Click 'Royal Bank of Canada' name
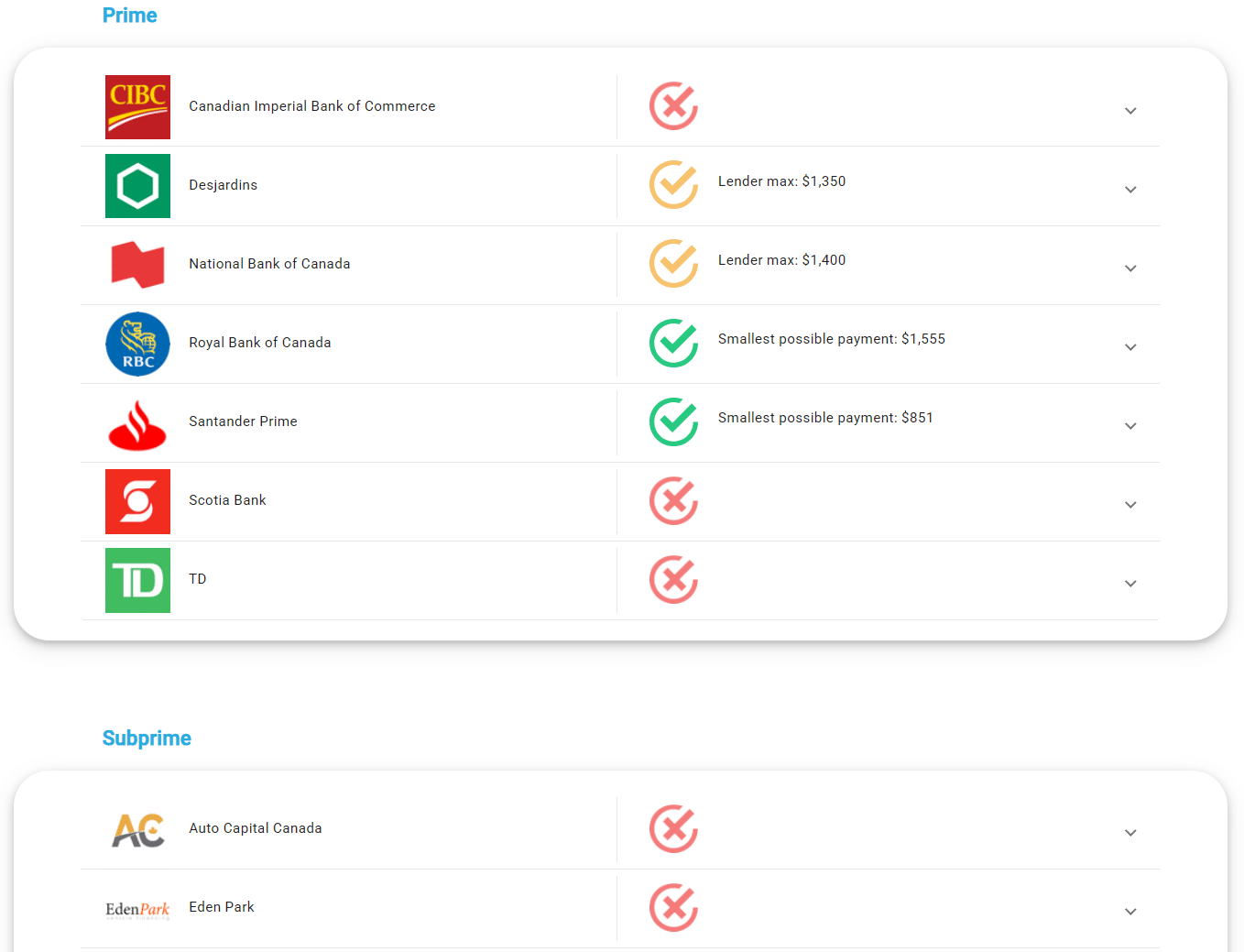Viewport: 1244px width, 952px height. coord(260,343)
